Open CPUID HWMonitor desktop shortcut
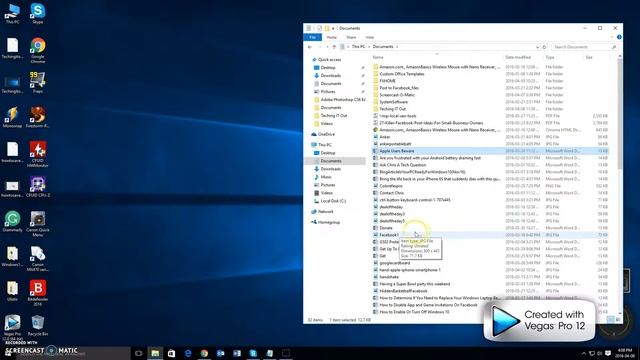This screenshot has height=360, width=640. [38, 154]
